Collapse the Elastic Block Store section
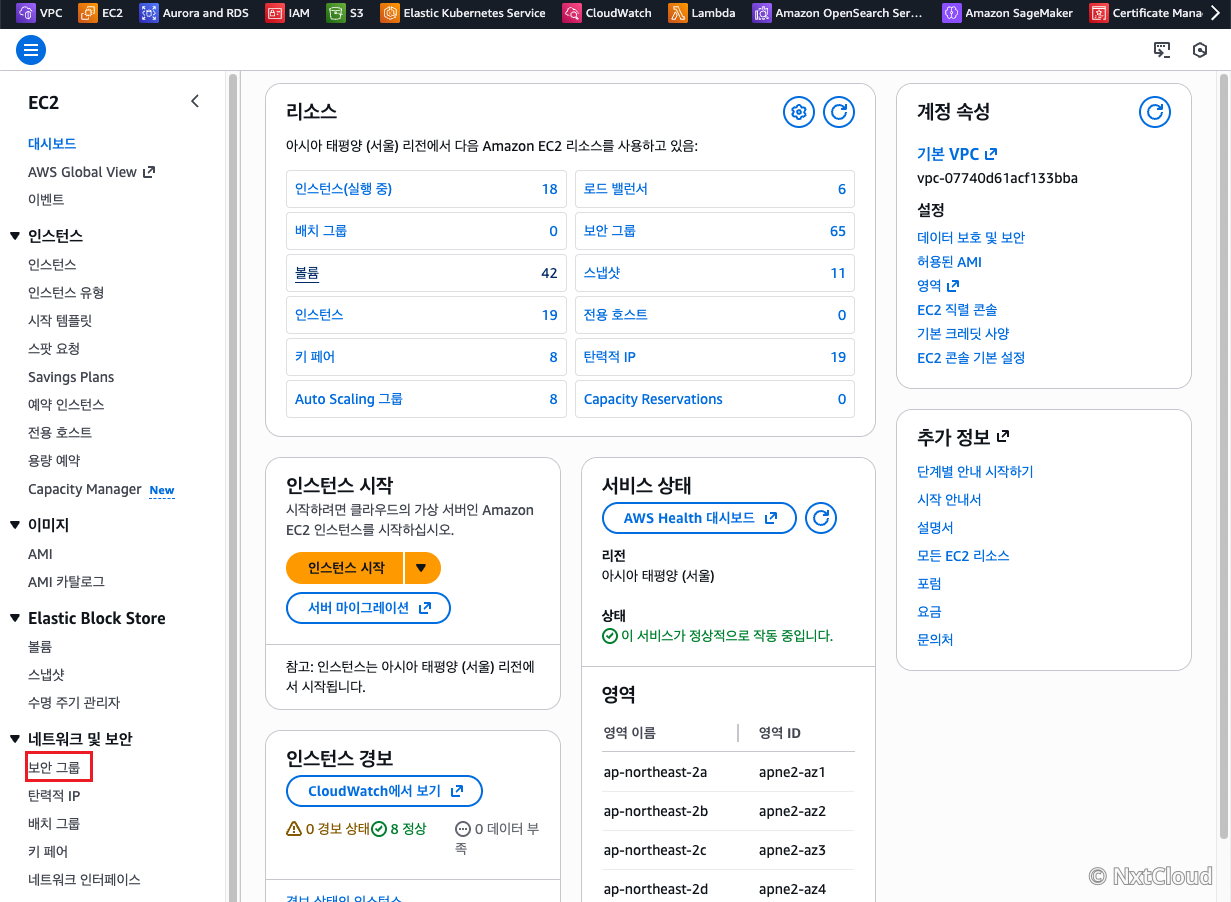1231x902 pixels. point(15,618)
